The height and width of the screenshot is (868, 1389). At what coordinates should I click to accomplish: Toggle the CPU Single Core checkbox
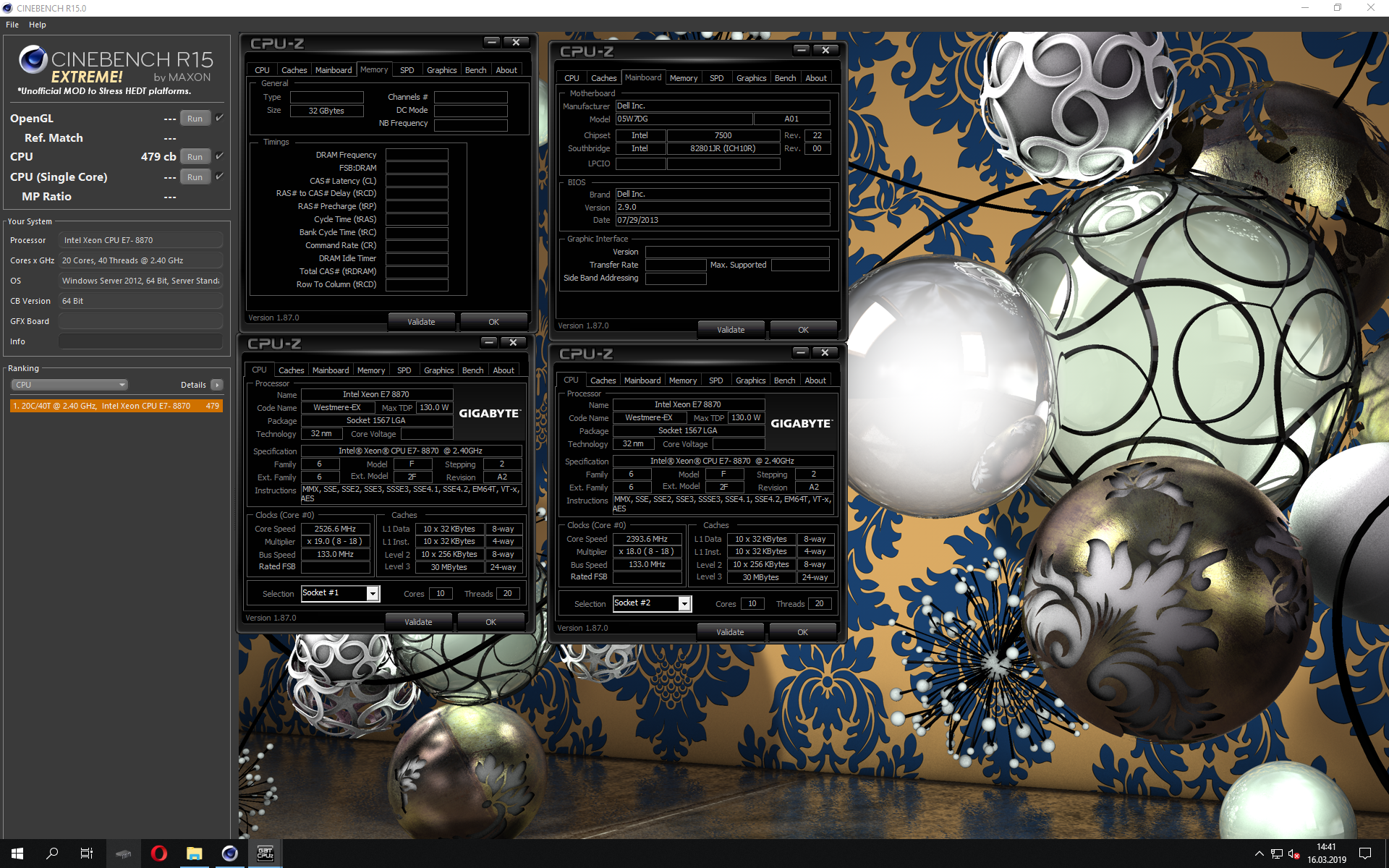point(220,176)
